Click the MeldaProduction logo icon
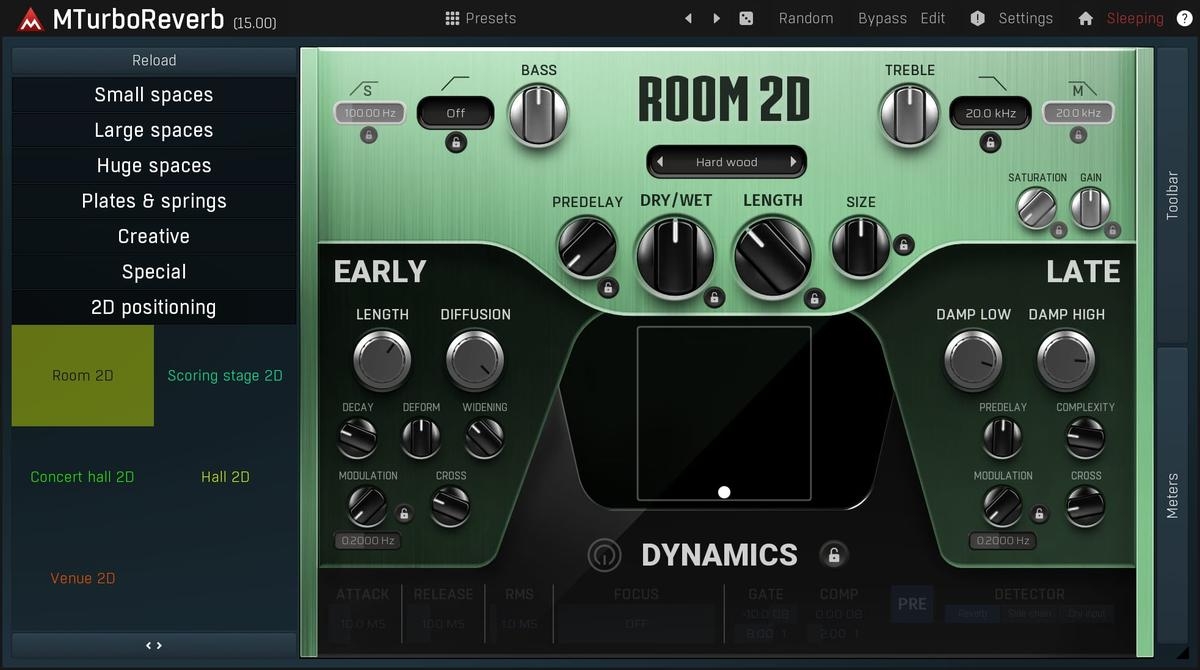Viewport: 1200px width, 670px height. coord(30,19)
